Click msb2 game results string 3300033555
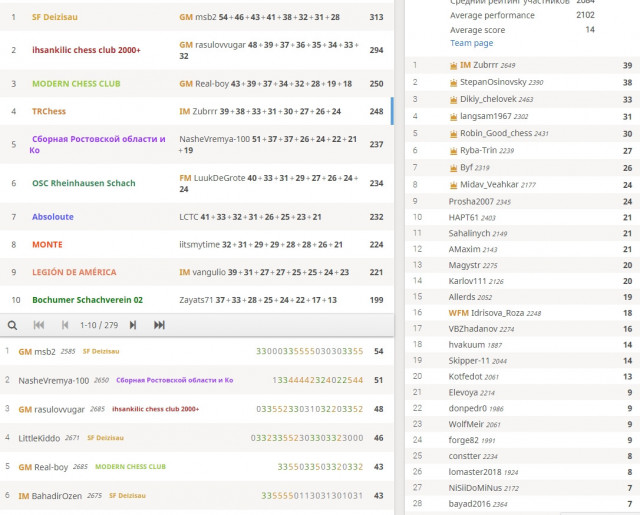Image resolution: width=640 pixels, height=515 pixels. pos(309,351)
